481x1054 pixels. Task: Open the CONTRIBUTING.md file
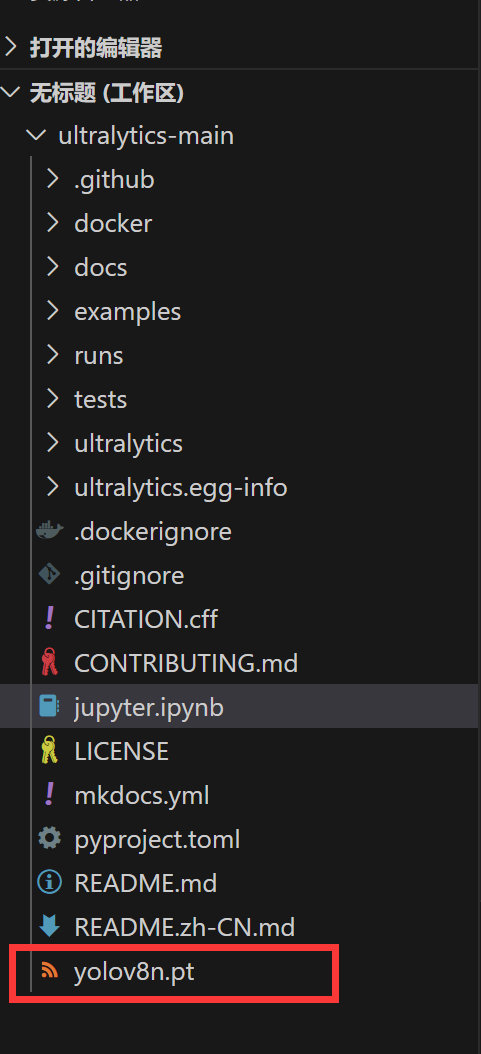(x=186, y=663)
